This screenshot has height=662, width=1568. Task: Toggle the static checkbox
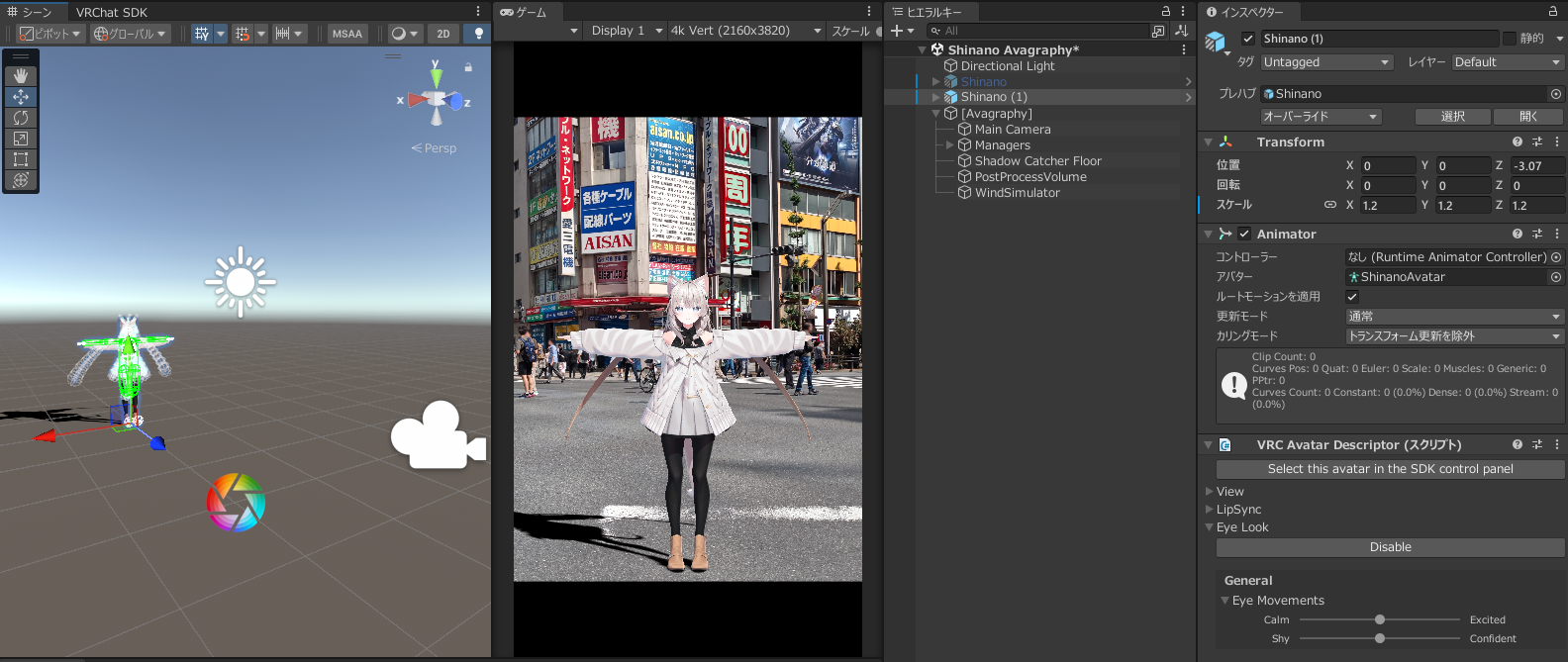coord(1510,39)
